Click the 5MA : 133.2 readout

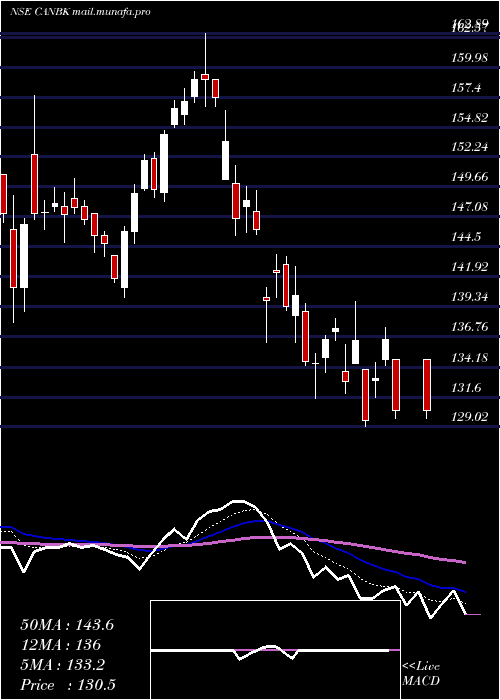pyautogui.click(x=62, y=665)
